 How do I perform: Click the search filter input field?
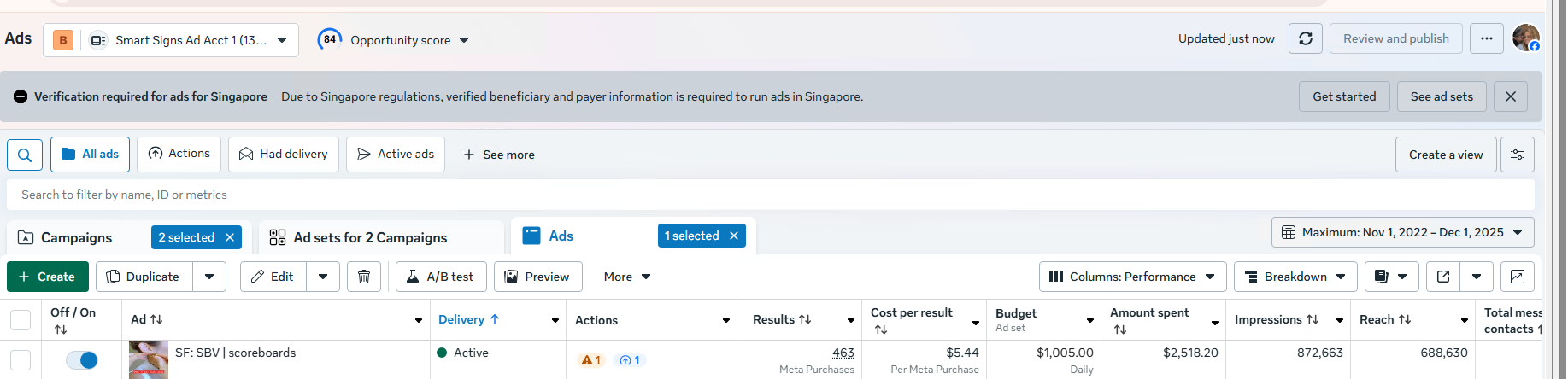point(771,195)
